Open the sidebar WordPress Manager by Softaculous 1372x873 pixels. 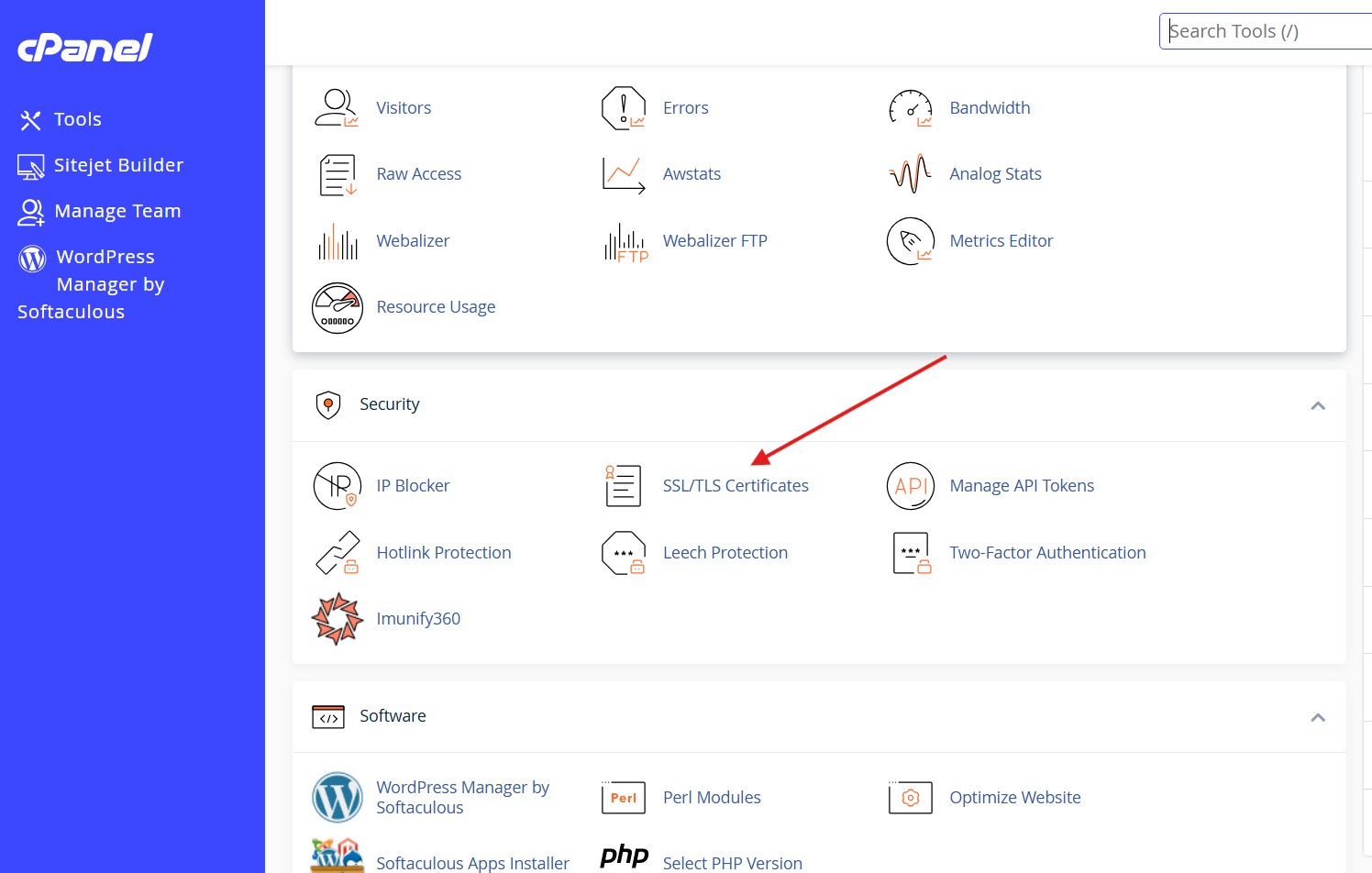(x=92, y=284)
